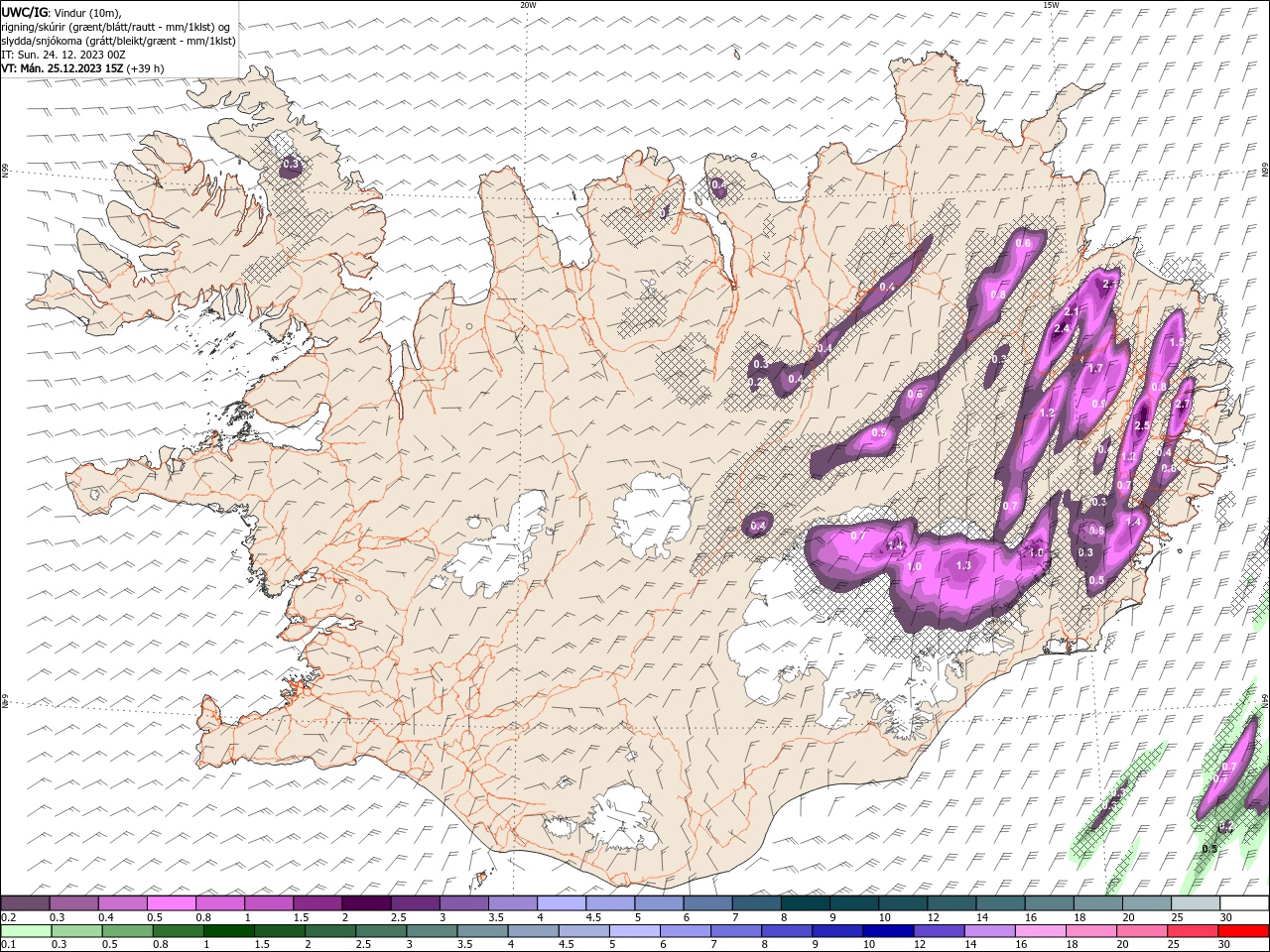
Task: Pick the violet 12–14 swatch in lower legend row
Action: coord(938,931)
